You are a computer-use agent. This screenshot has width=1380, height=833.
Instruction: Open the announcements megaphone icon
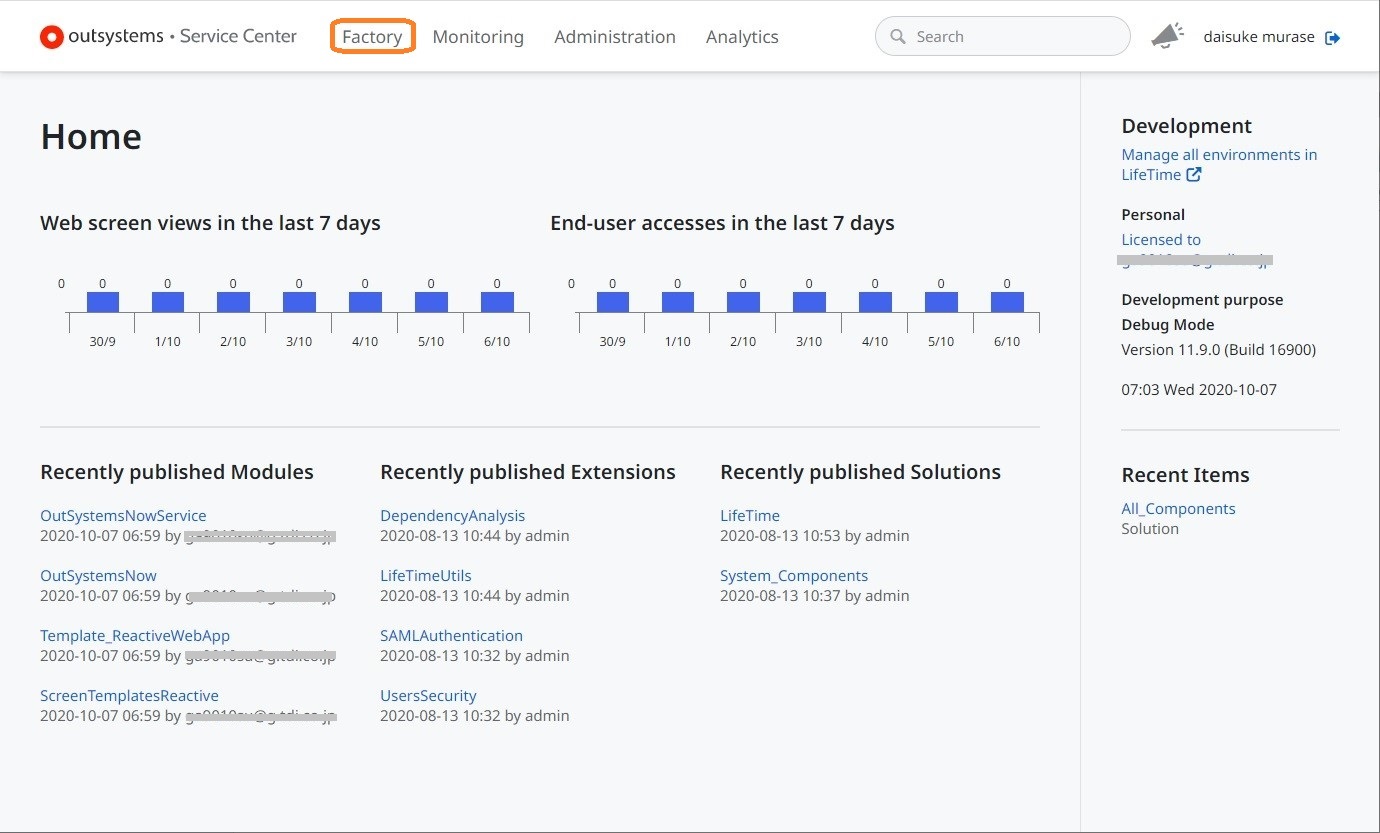[x=1166, y=37]
